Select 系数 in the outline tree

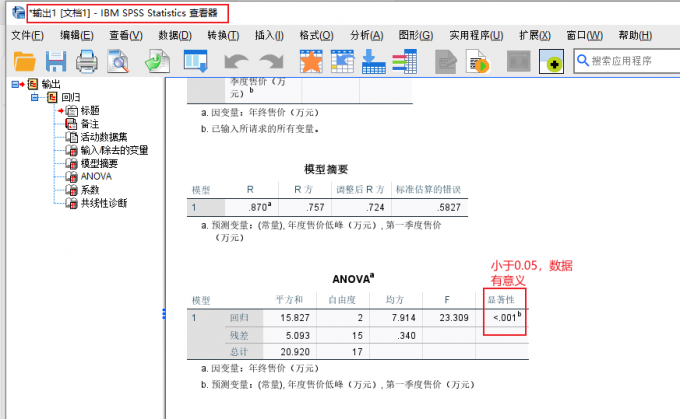pyautogui.click(x=90, y=189)
